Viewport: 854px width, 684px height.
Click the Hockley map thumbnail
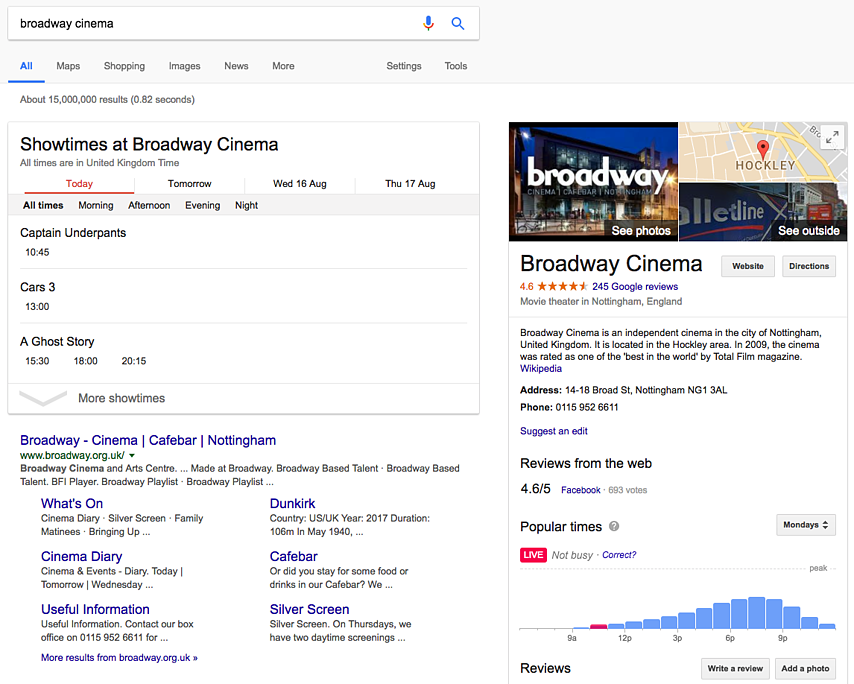click(763, 152)
